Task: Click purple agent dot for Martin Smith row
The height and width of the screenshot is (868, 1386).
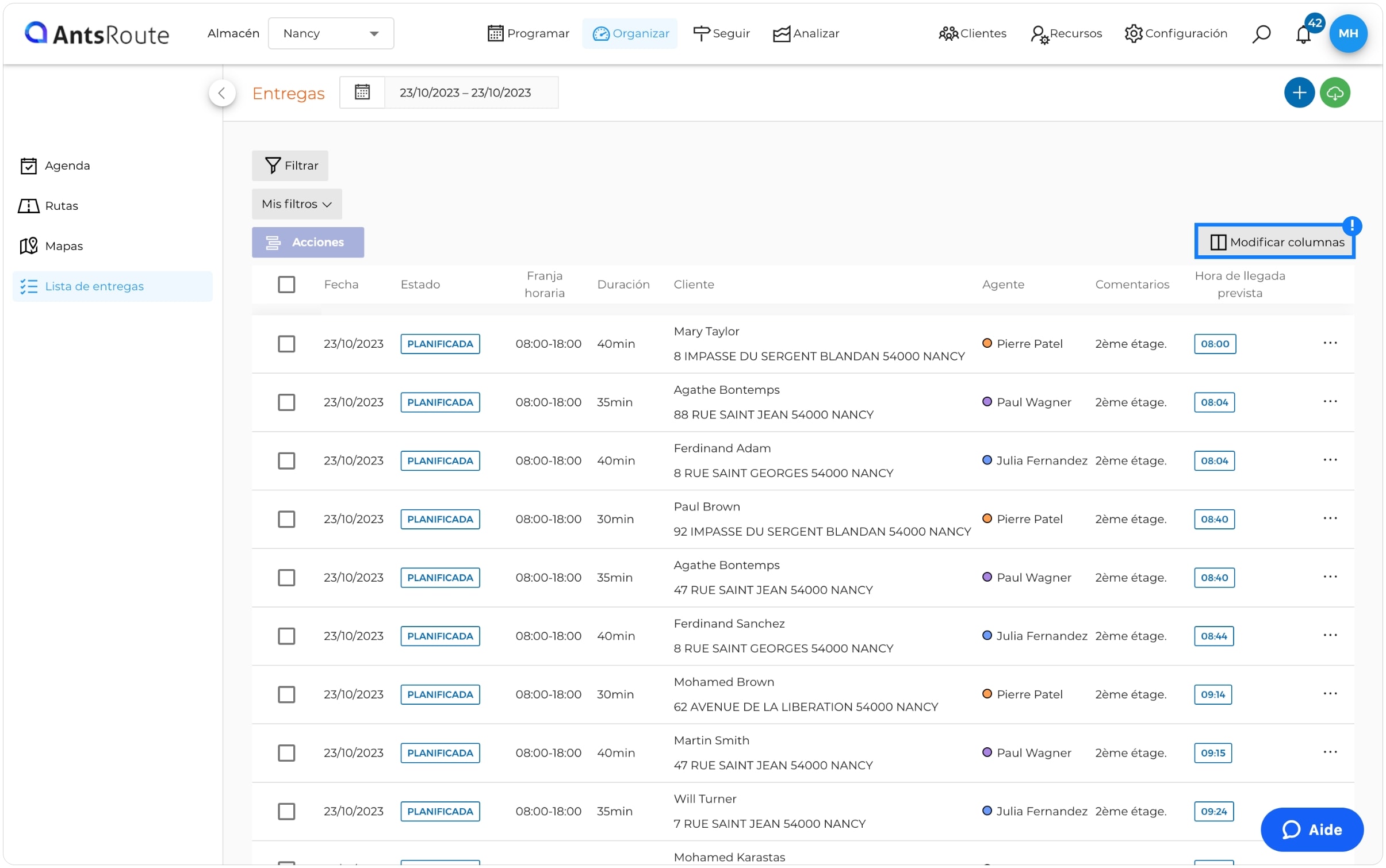Action: [987, 752]
